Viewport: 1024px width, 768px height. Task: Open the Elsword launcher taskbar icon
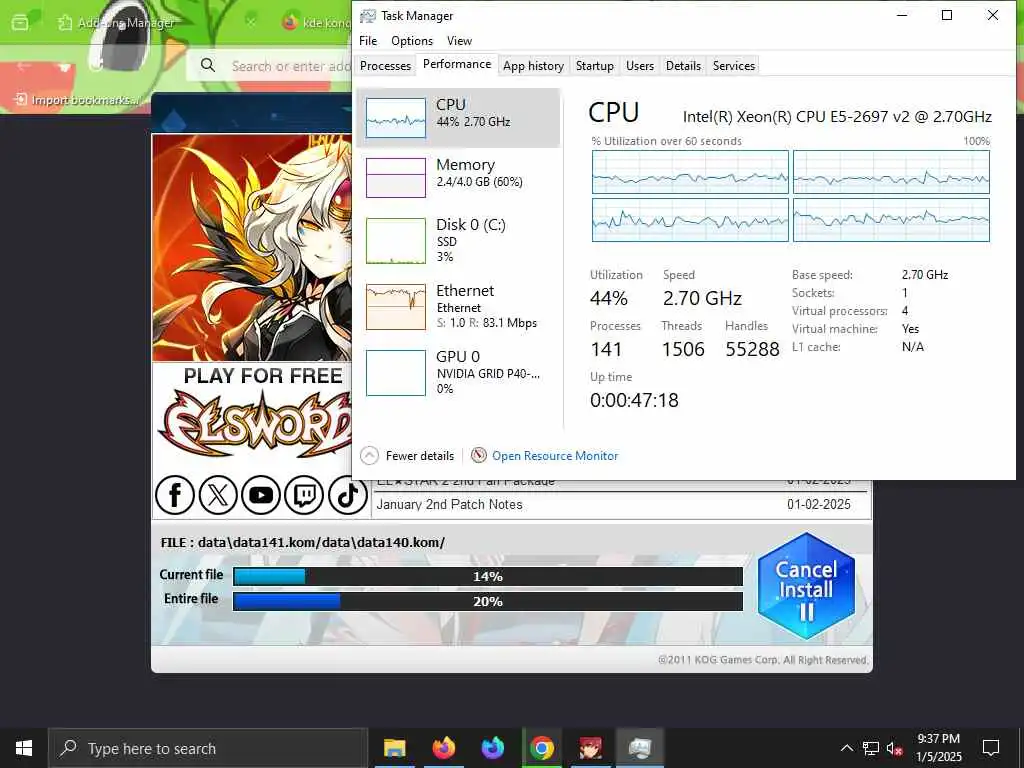pyautogui.click(x=590, y=748)
